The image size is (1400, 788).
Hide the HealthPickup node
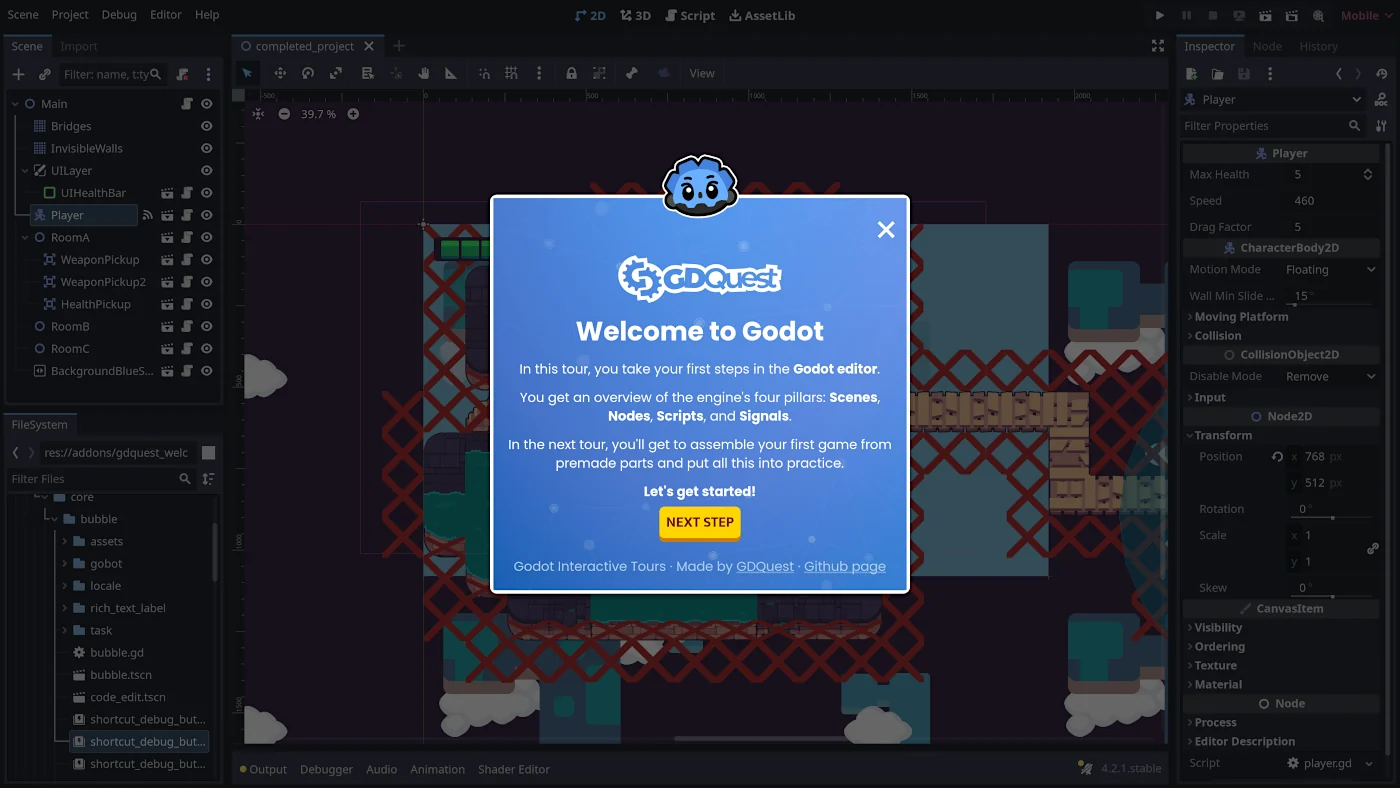[x=207, y=304]
